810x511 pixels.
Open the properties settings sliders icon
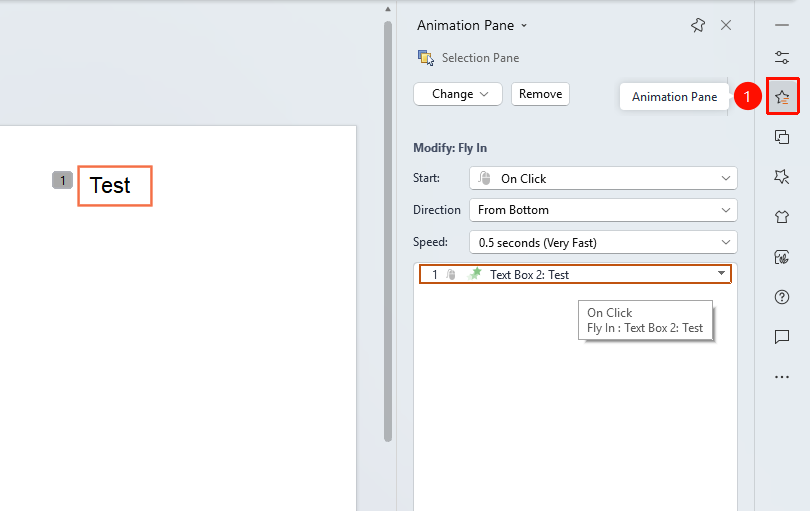pos(782,57)
